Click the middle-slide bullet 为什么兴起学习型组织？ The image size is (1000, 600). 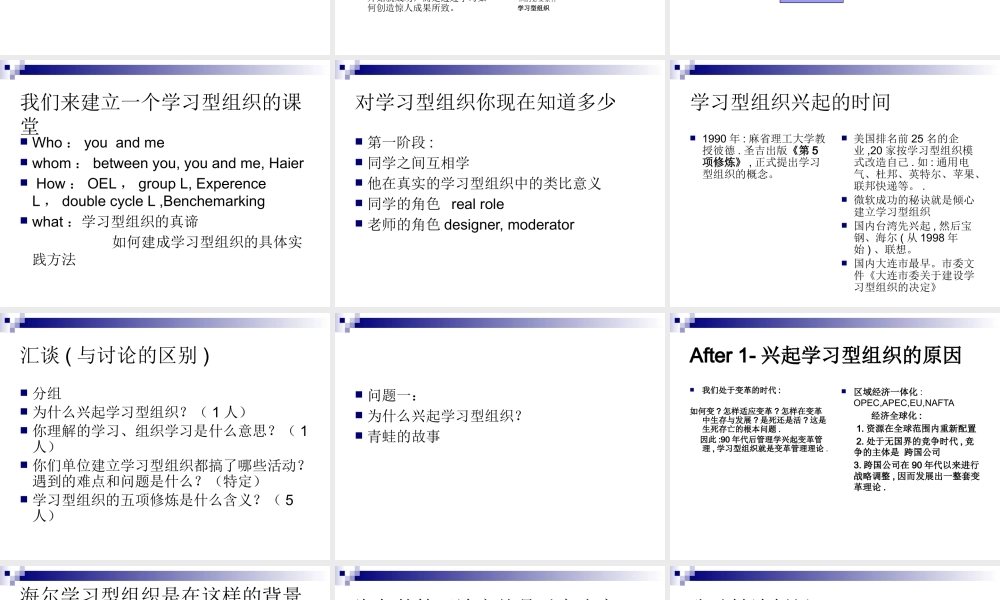pos(445,416)
